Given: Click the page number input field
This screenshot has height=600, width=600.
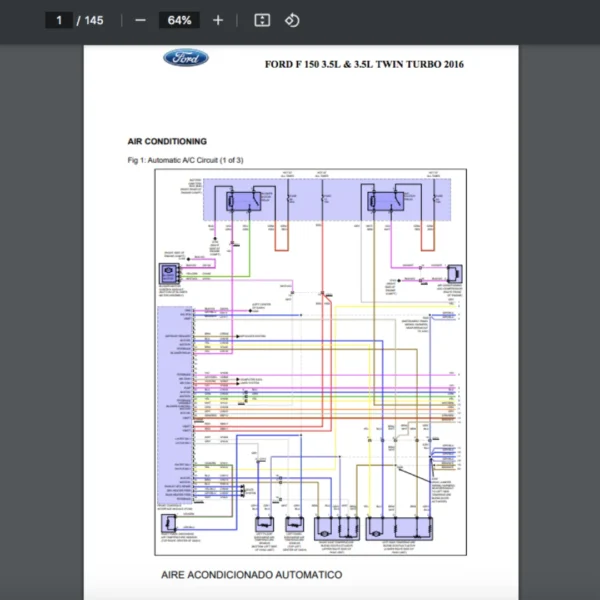Looking at the screenshot, I should pos(59,20).
